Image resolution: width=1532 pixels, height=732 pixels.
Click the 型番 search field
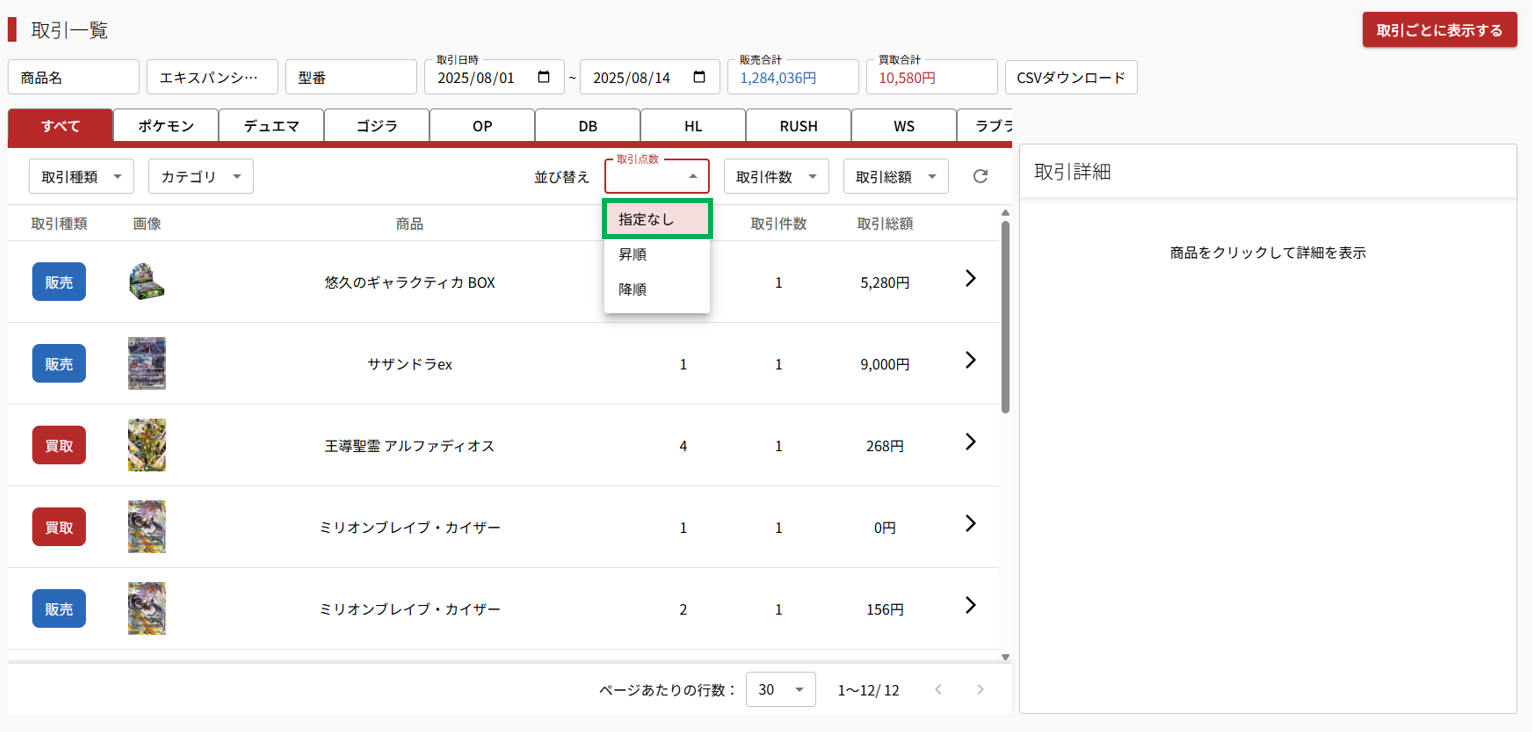point(351,77)
